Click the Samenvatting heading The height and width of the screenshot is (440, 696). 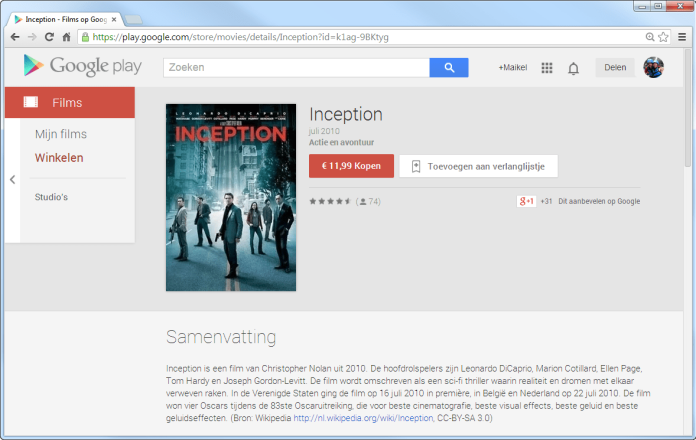click(221, 337)
